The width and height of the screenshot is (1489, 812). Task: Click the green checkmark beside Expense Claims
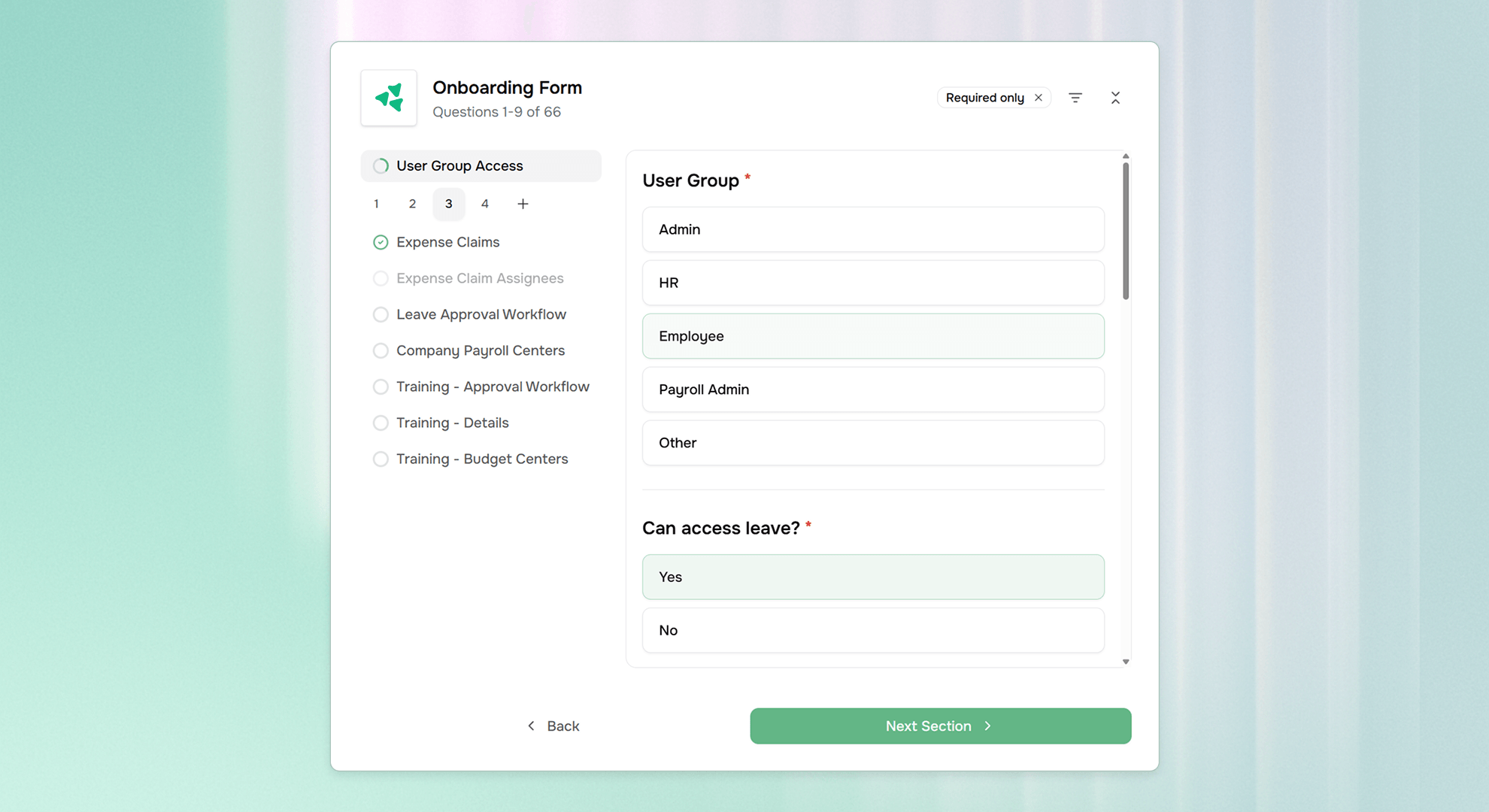pyautogui.click(x=381, y=242)
